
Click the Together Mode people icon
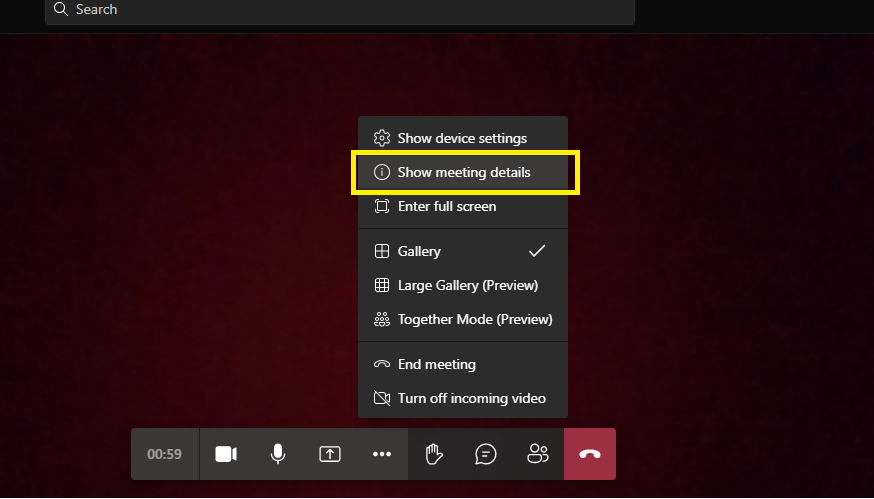[382, 319]
